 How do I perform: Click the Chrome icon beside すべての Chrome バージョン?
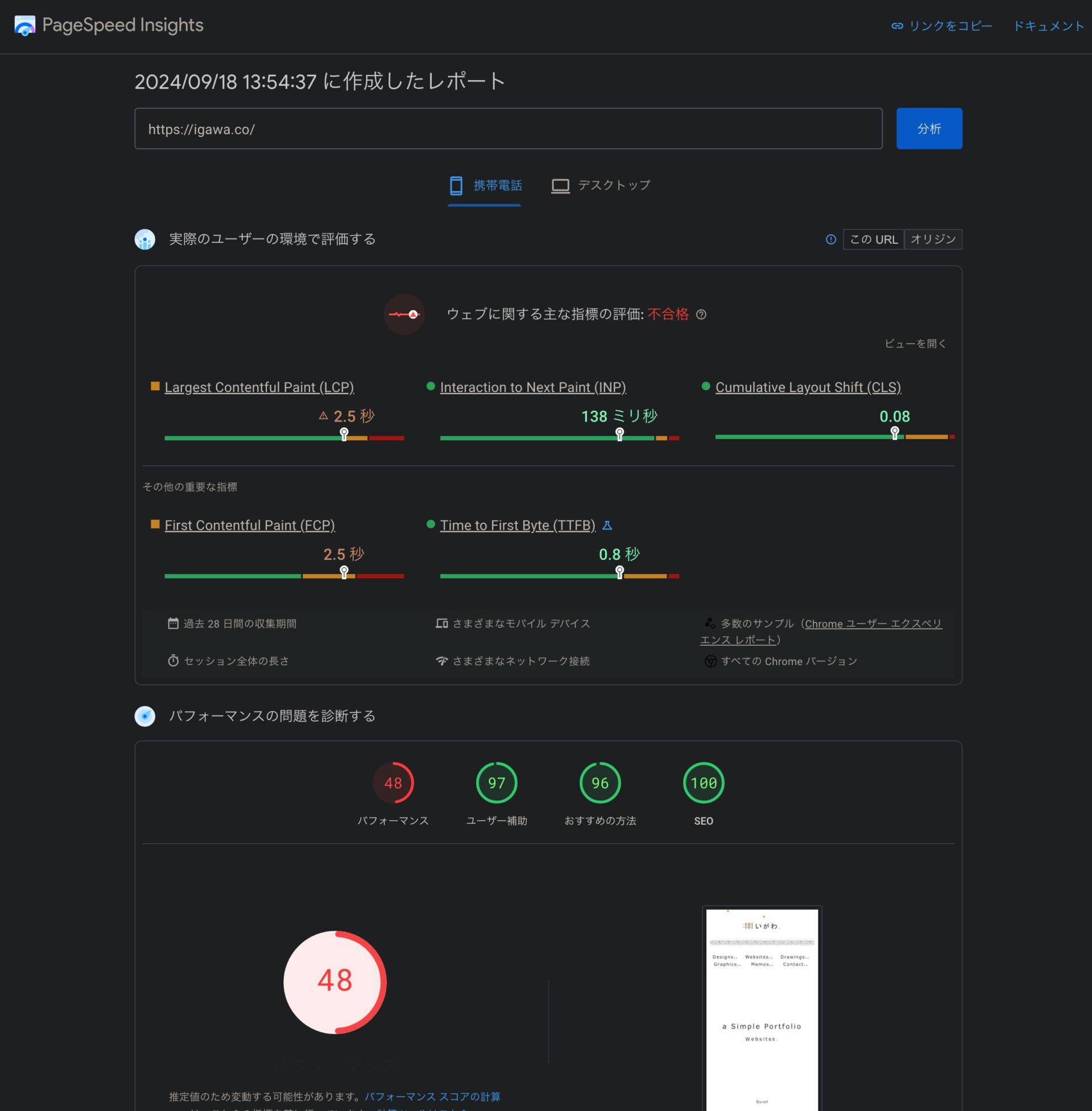tap(710, 662)
